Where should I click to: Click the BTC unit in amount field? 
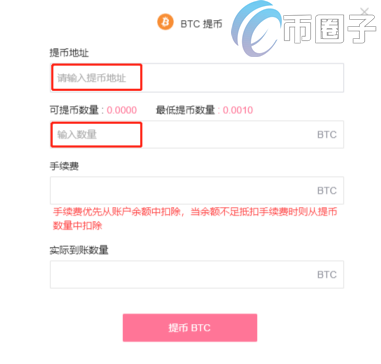click(327, 135)
